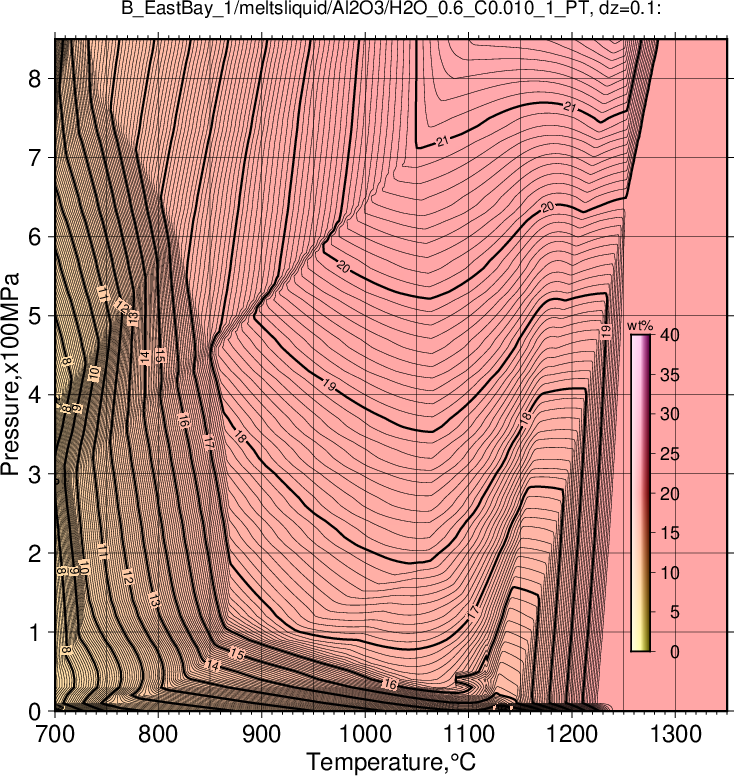The height and width of the screenshot is (776, 734).
Task: Pick the colorbar tick label 35
Action: [670, 375]
